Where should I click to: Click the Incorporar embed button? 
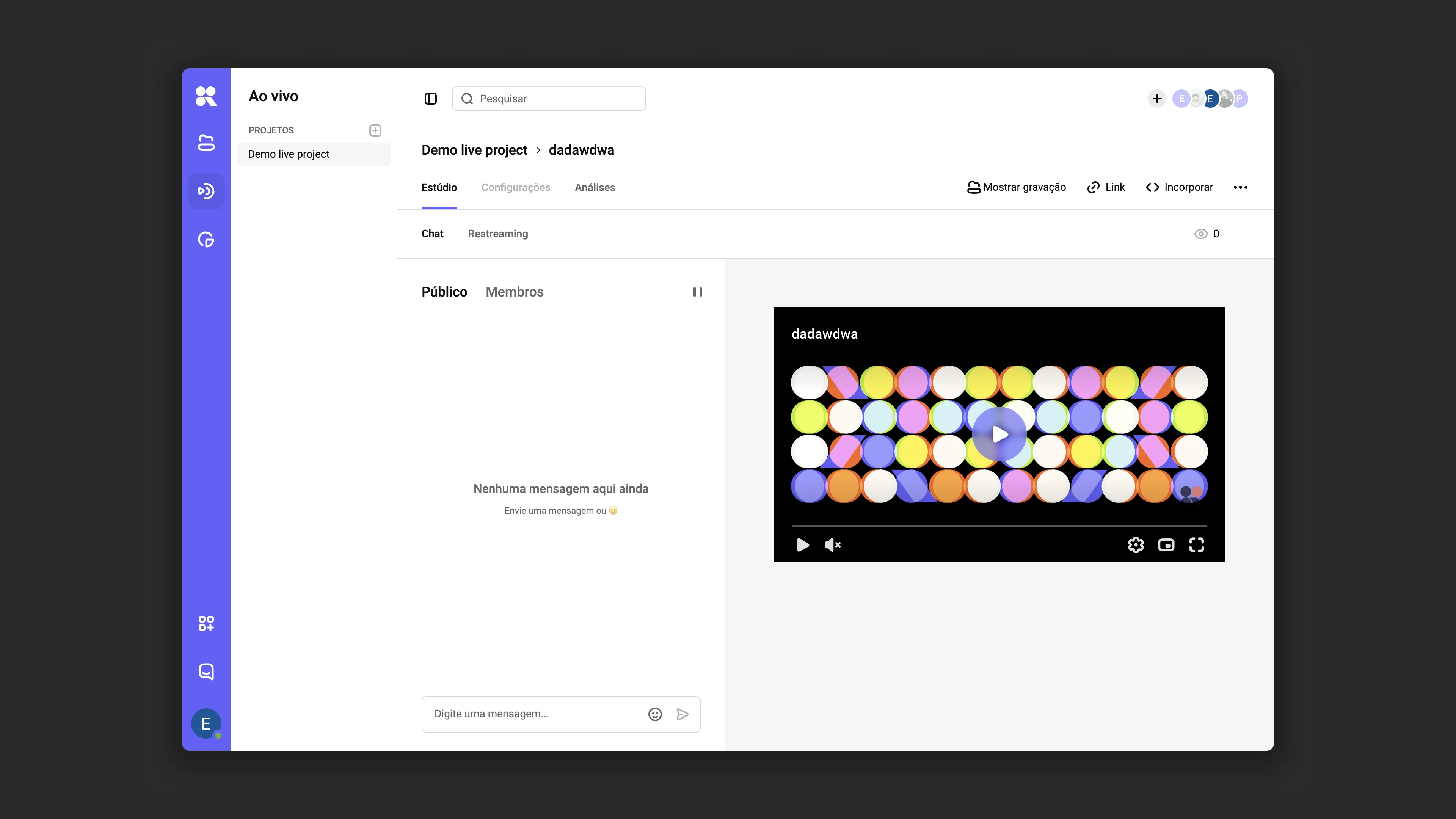[x=1179, y=188]
